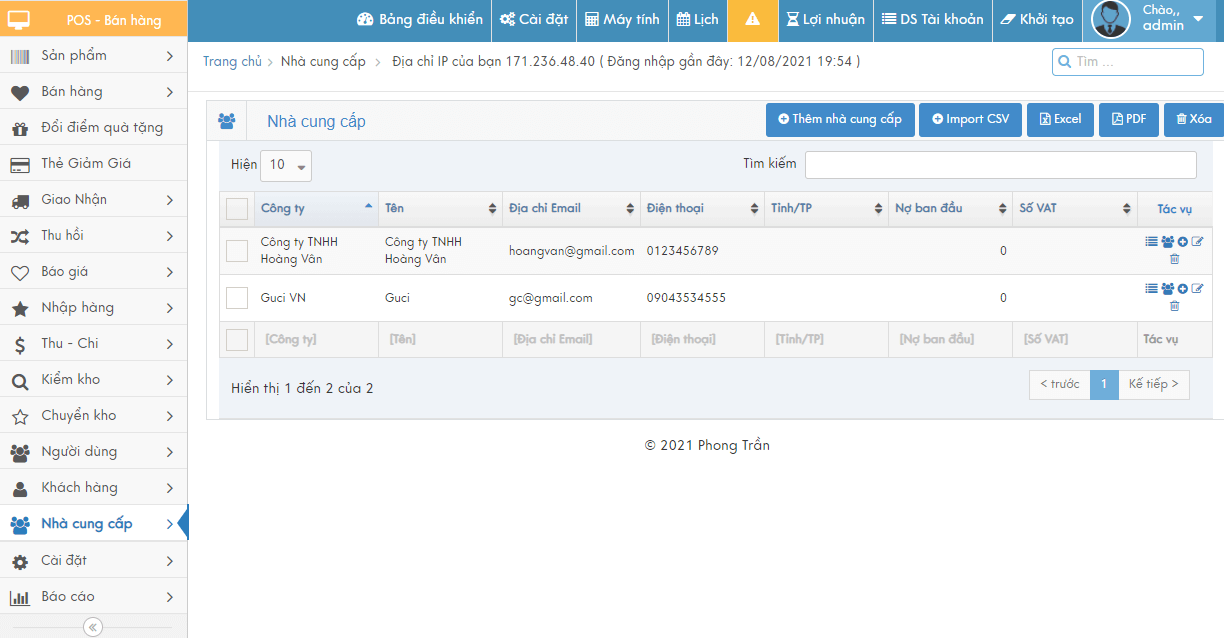The image size is (1224, 638).
Task: Toggle the select-all checkbox in table header
Action: tap(237, 209)
